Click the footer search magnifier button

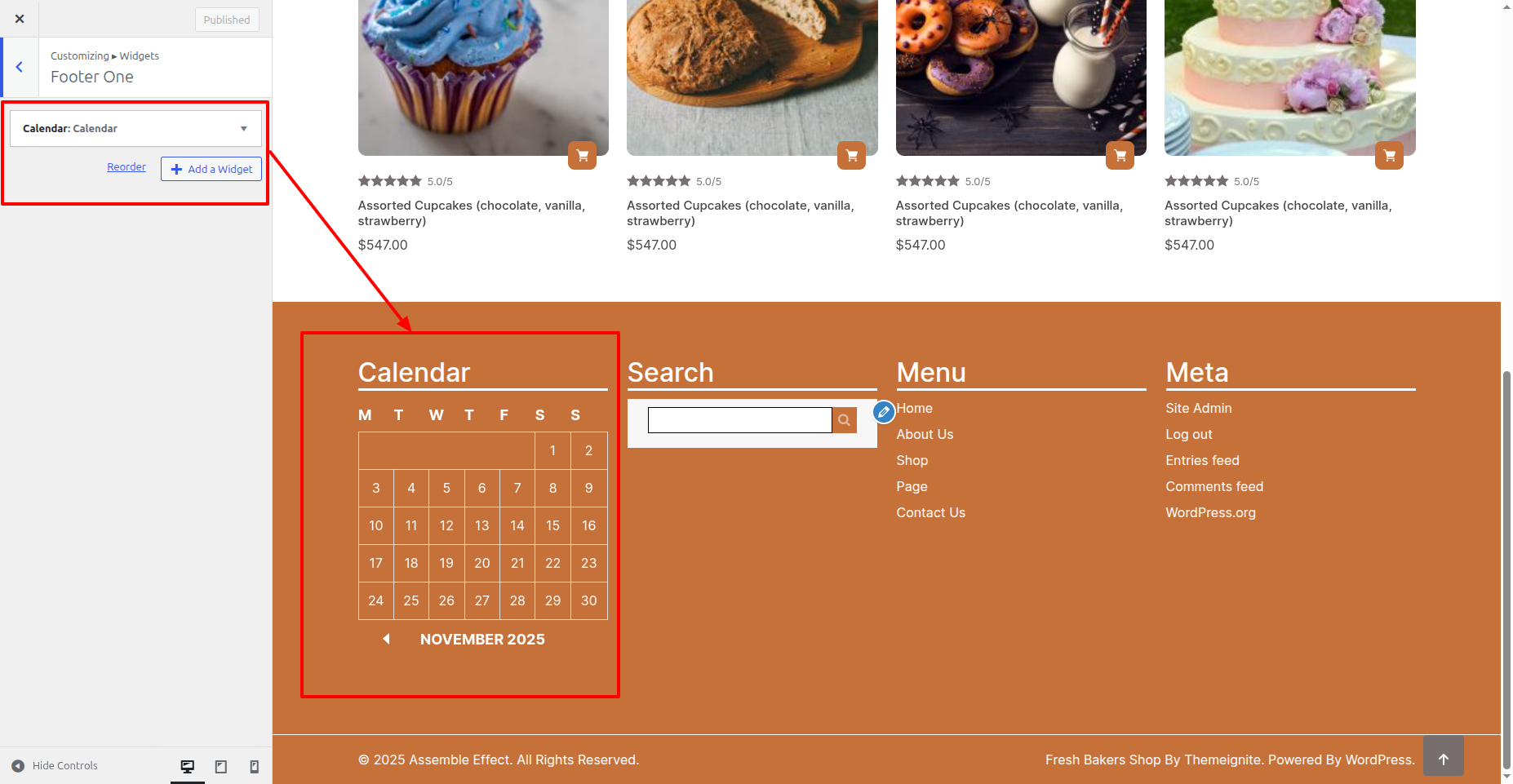click(845, 420)
